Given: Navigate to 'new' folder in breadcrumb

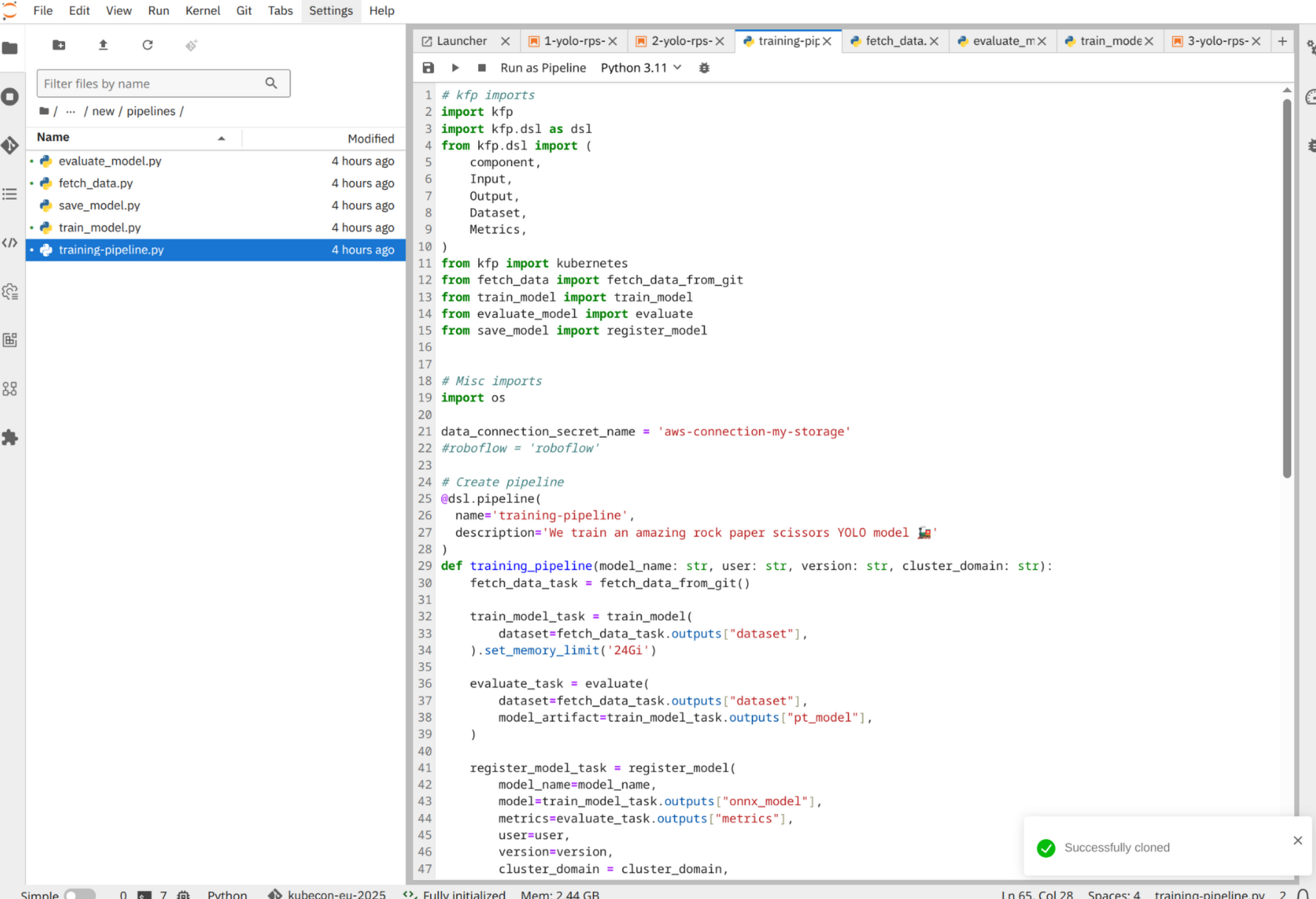Looking at the screenshot, I should (x=103, y=111).
